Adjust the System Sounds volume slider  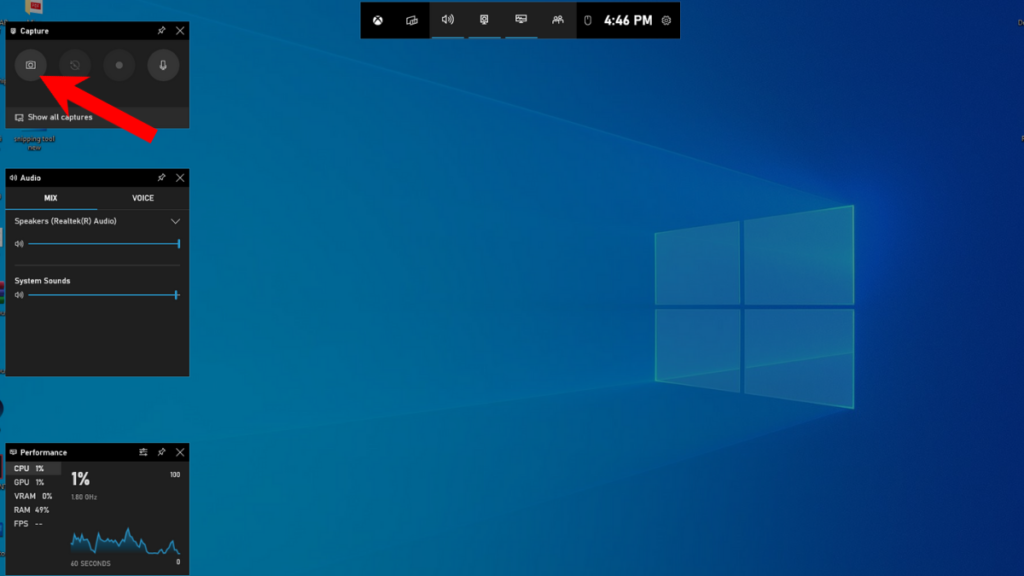104,295
